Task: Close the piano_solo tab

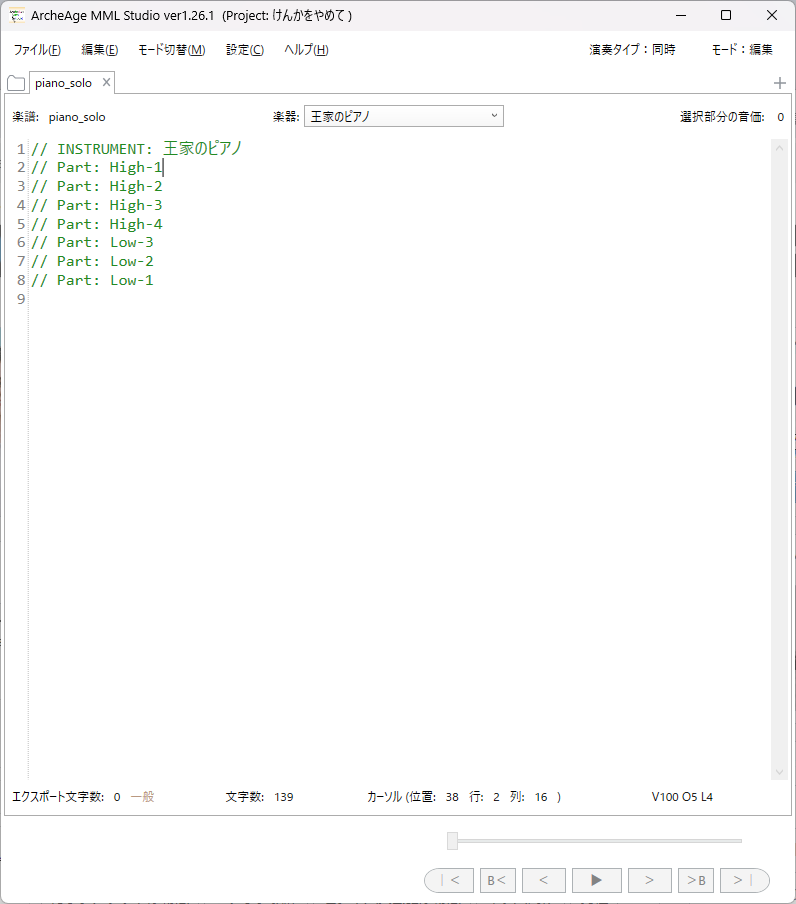Action: pyautogui.click(x=106, y=82)
